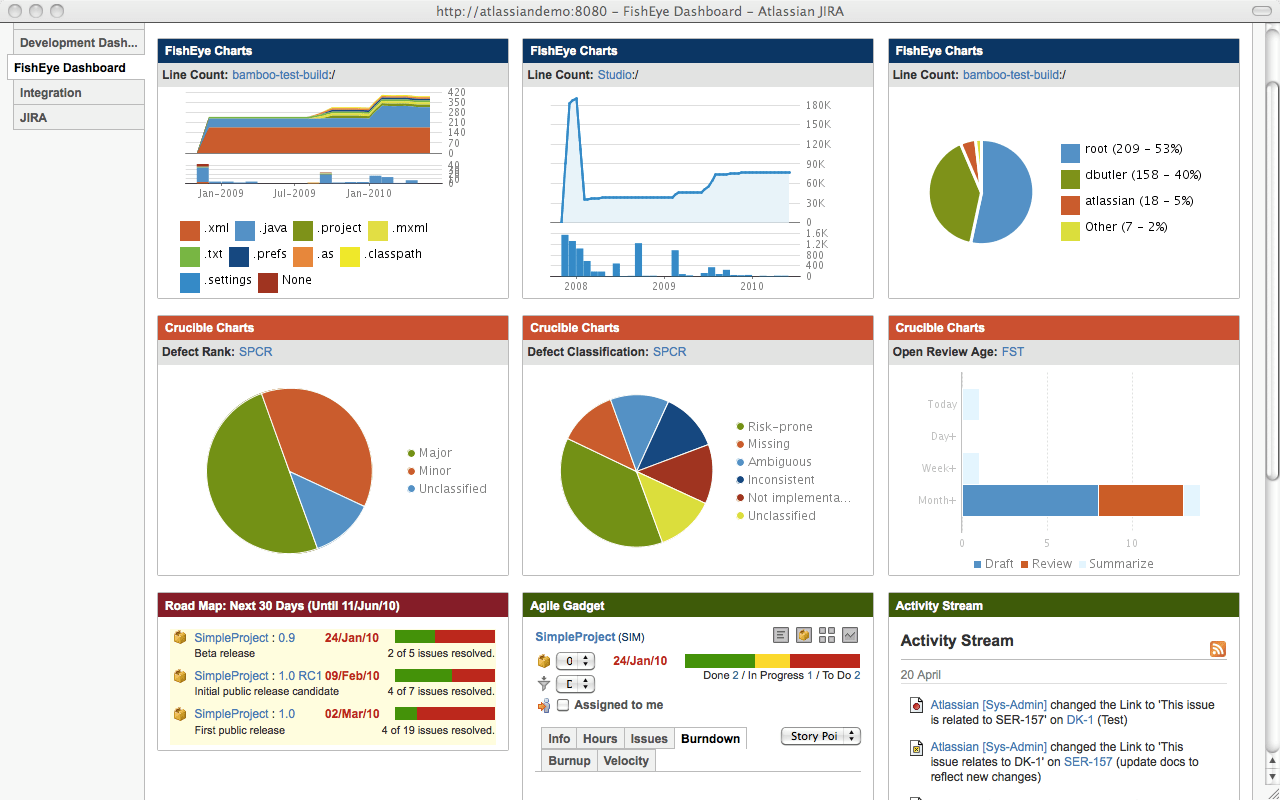Click the filter funnel icon in Agile Gadget
The height and width of the screenshot is (800, 1280).
click(x=543, y=684)
